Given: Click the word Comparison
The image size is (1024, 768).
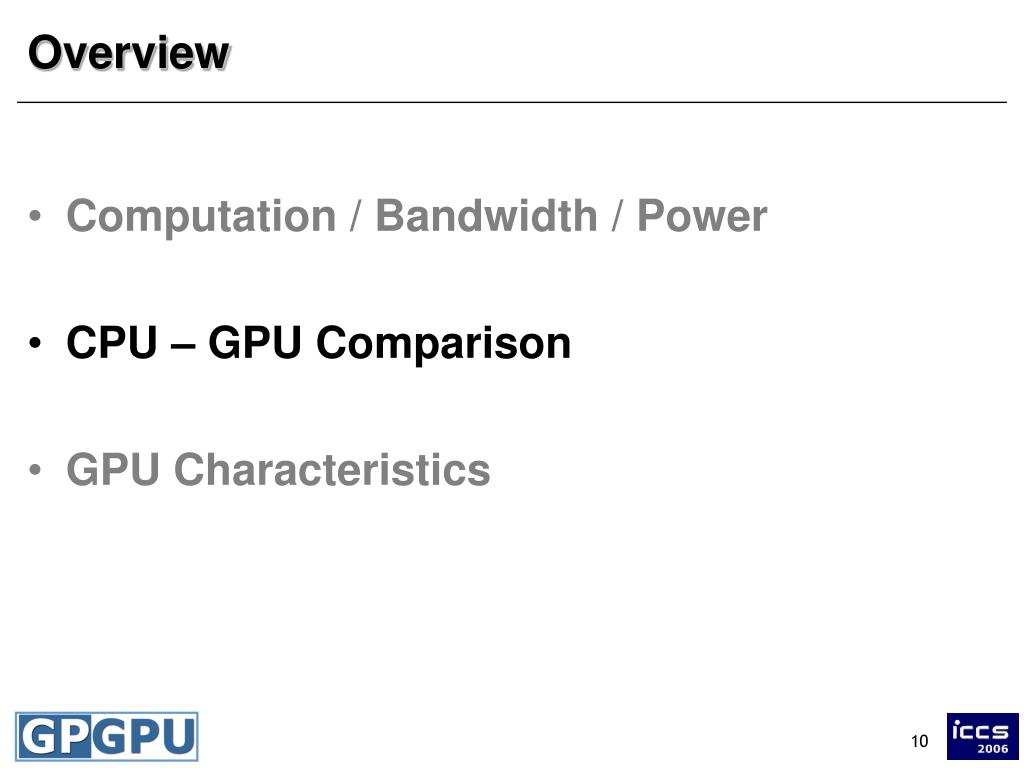Looking at the screenshot, I should tap(443, 344).
